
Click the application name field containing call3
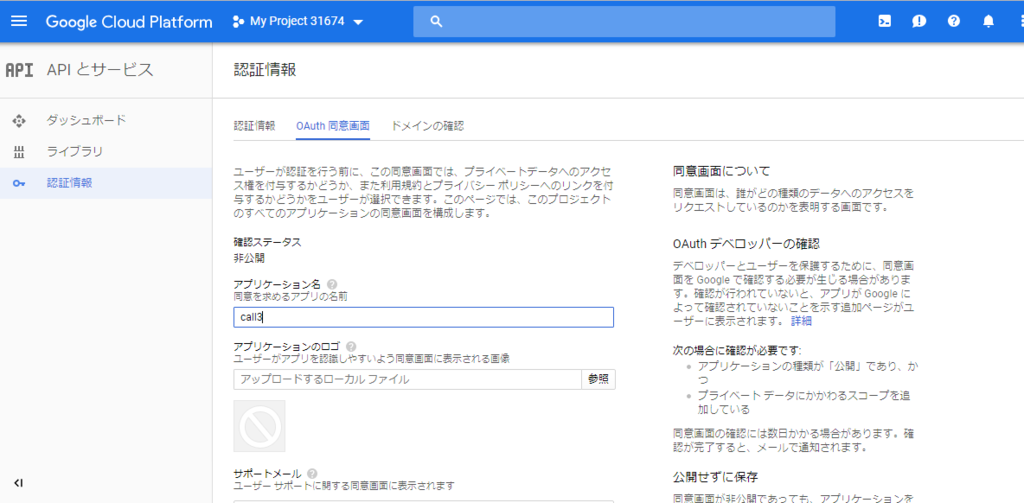[x=423, y=317]
